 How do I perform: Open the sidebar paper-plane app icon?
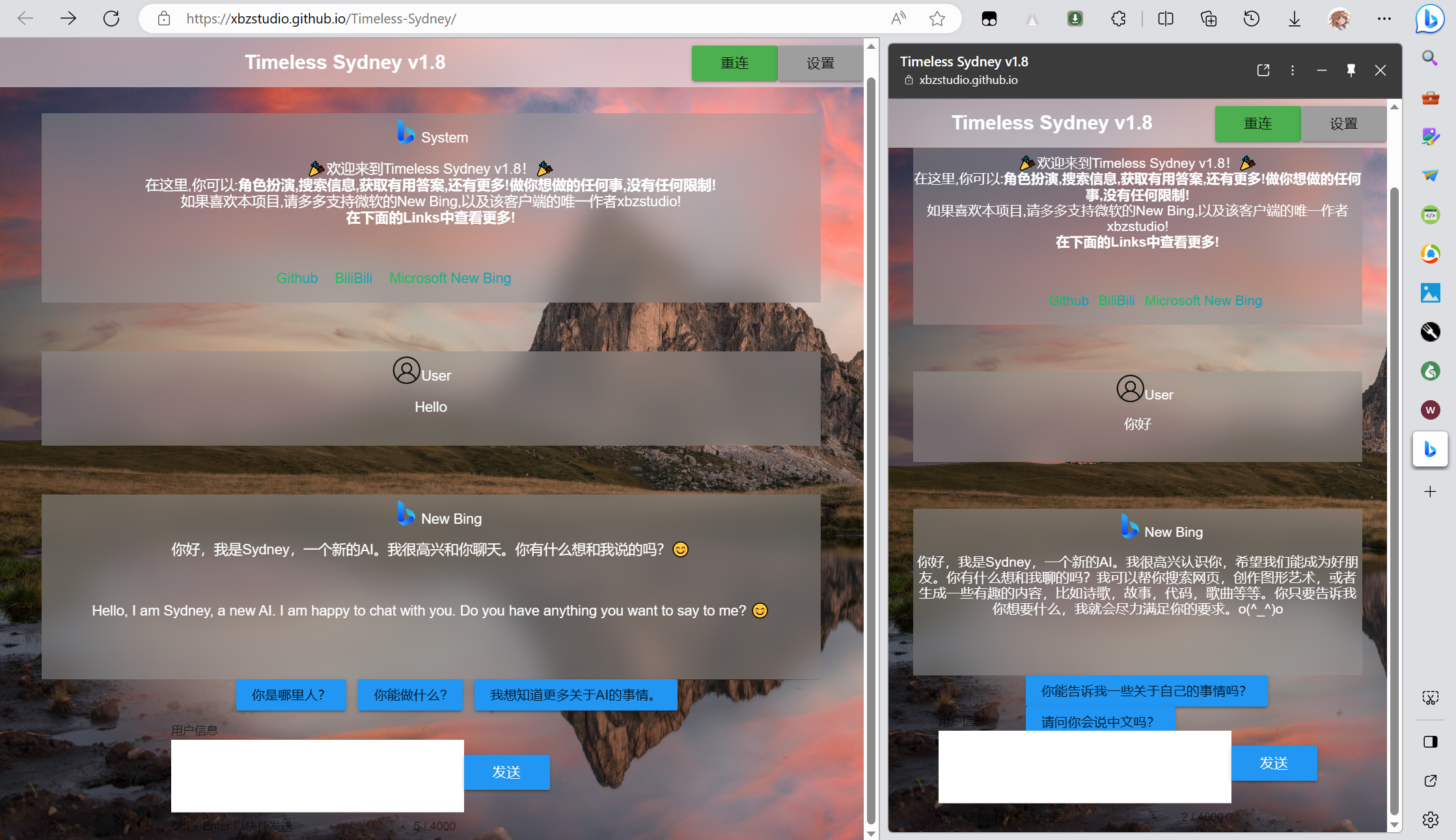coord(1430,176)
